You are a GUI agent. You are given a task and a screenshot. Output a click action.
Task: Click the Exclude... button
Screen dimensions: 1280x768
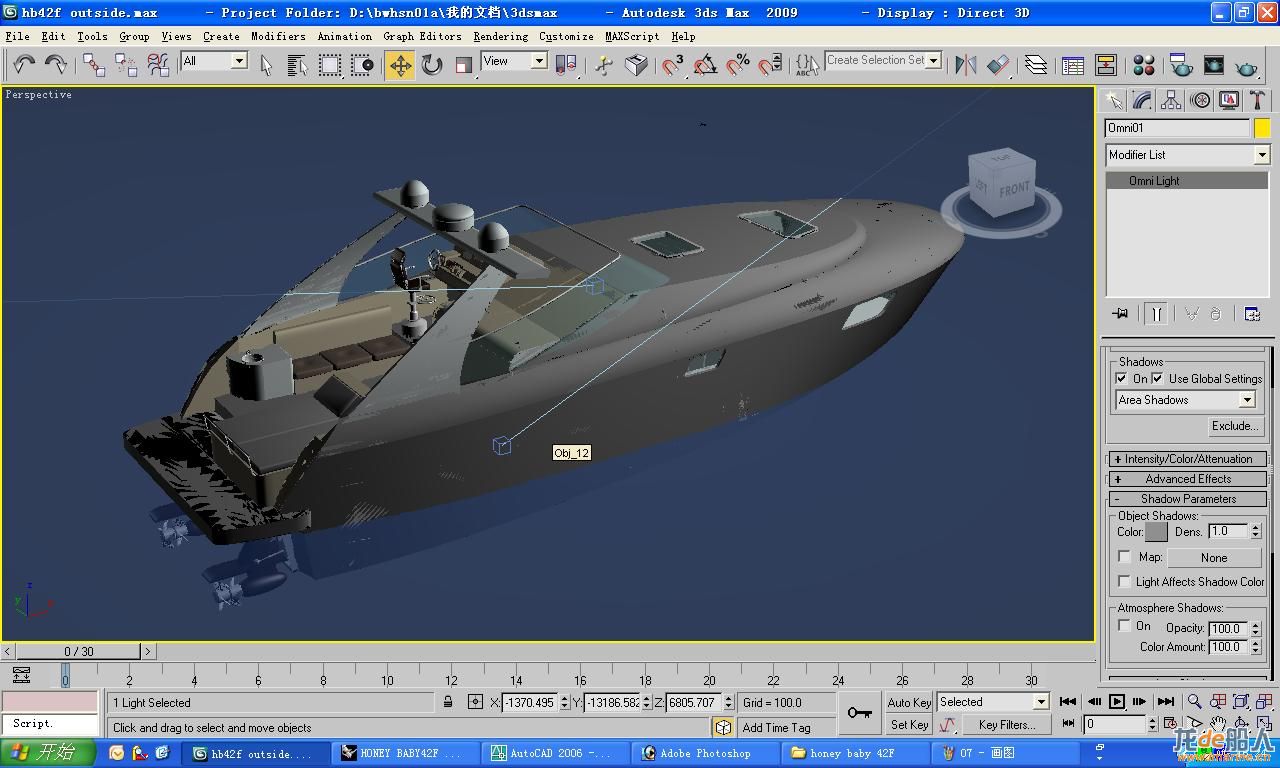(x=1235, y=426)
